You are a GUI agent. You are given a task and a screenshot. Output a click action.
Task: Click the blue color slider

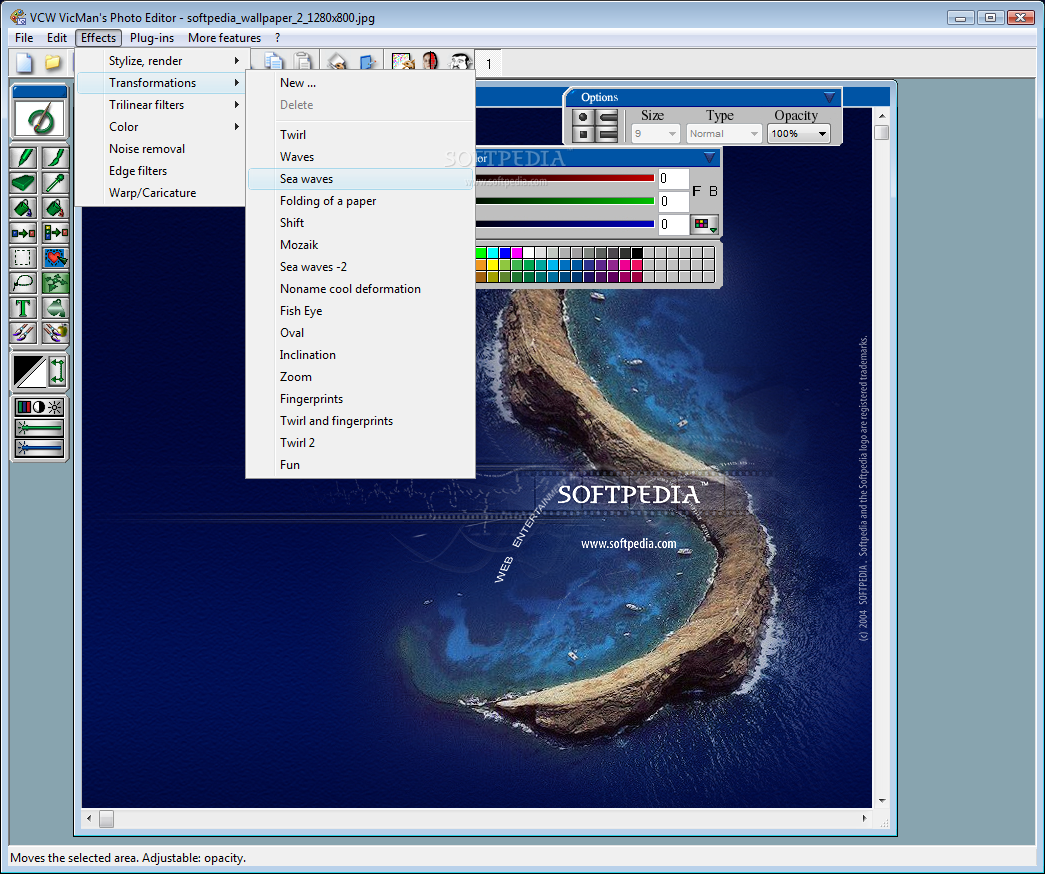point(565,224)
